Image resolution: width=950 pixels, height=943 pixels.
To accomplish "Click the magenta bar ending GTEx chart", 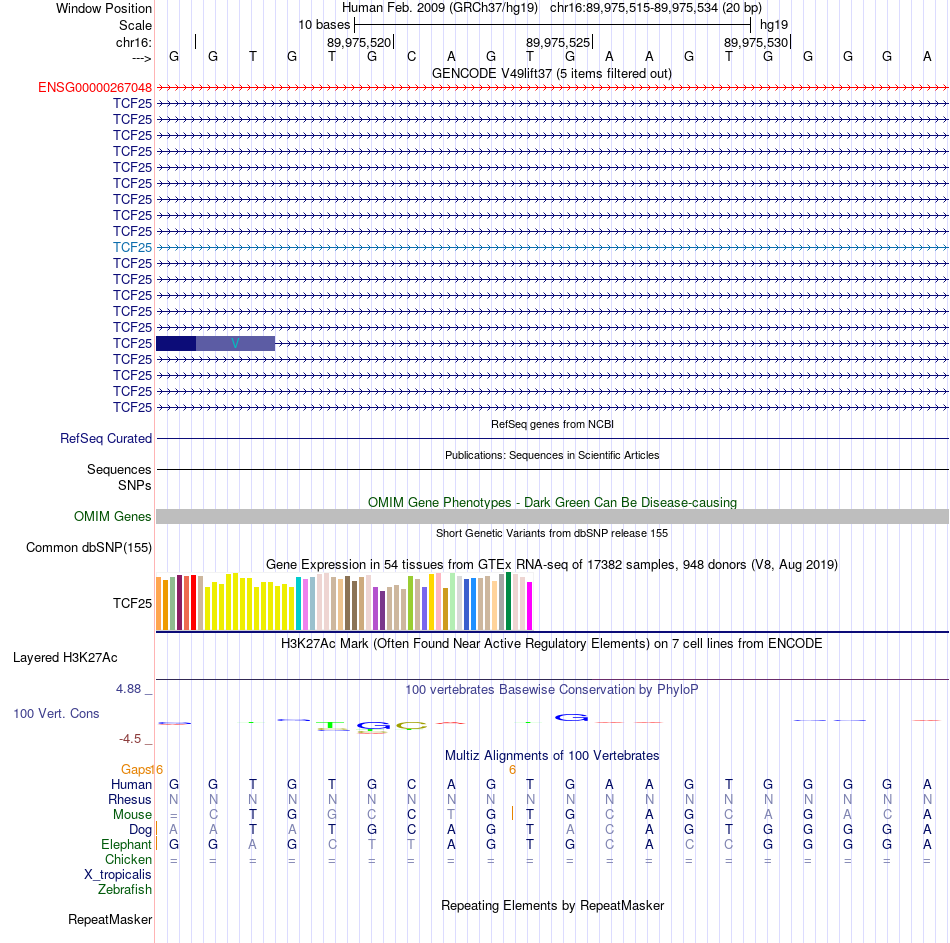I will pyautogui.click(x=530, y=606).
